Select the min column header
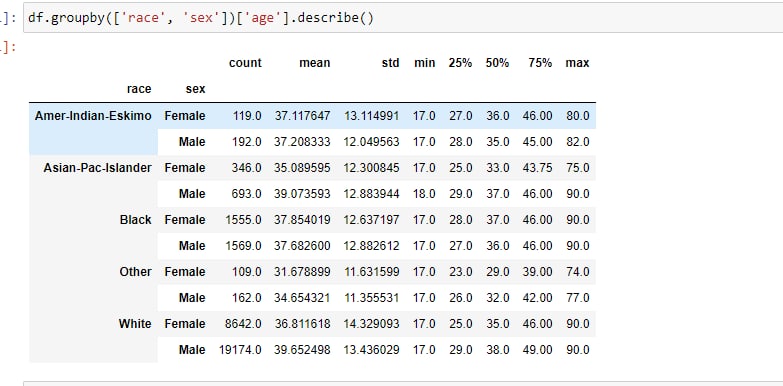Viewport: 783px width, 386px height. 424,63
